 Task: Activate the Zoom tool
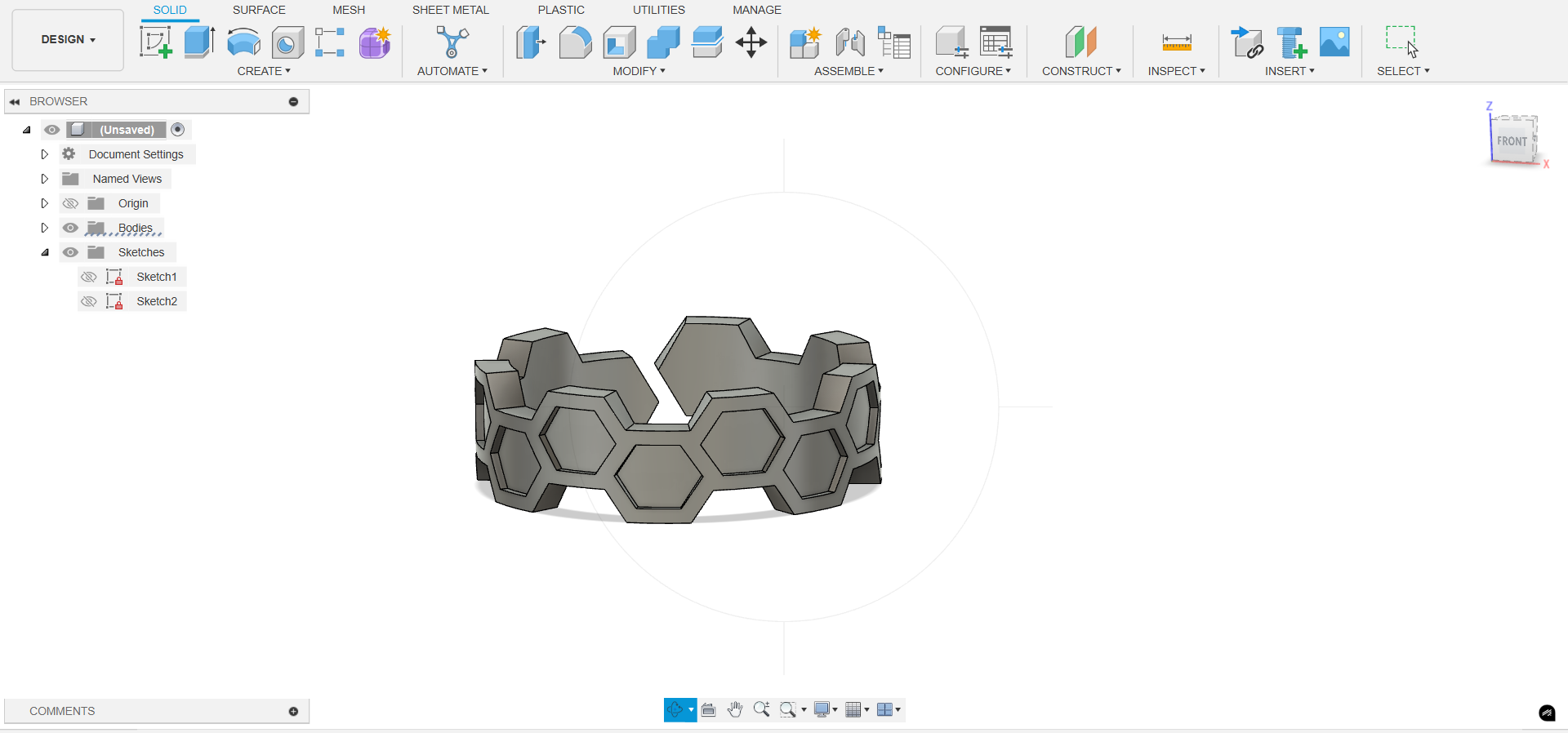tap(761, 709)
